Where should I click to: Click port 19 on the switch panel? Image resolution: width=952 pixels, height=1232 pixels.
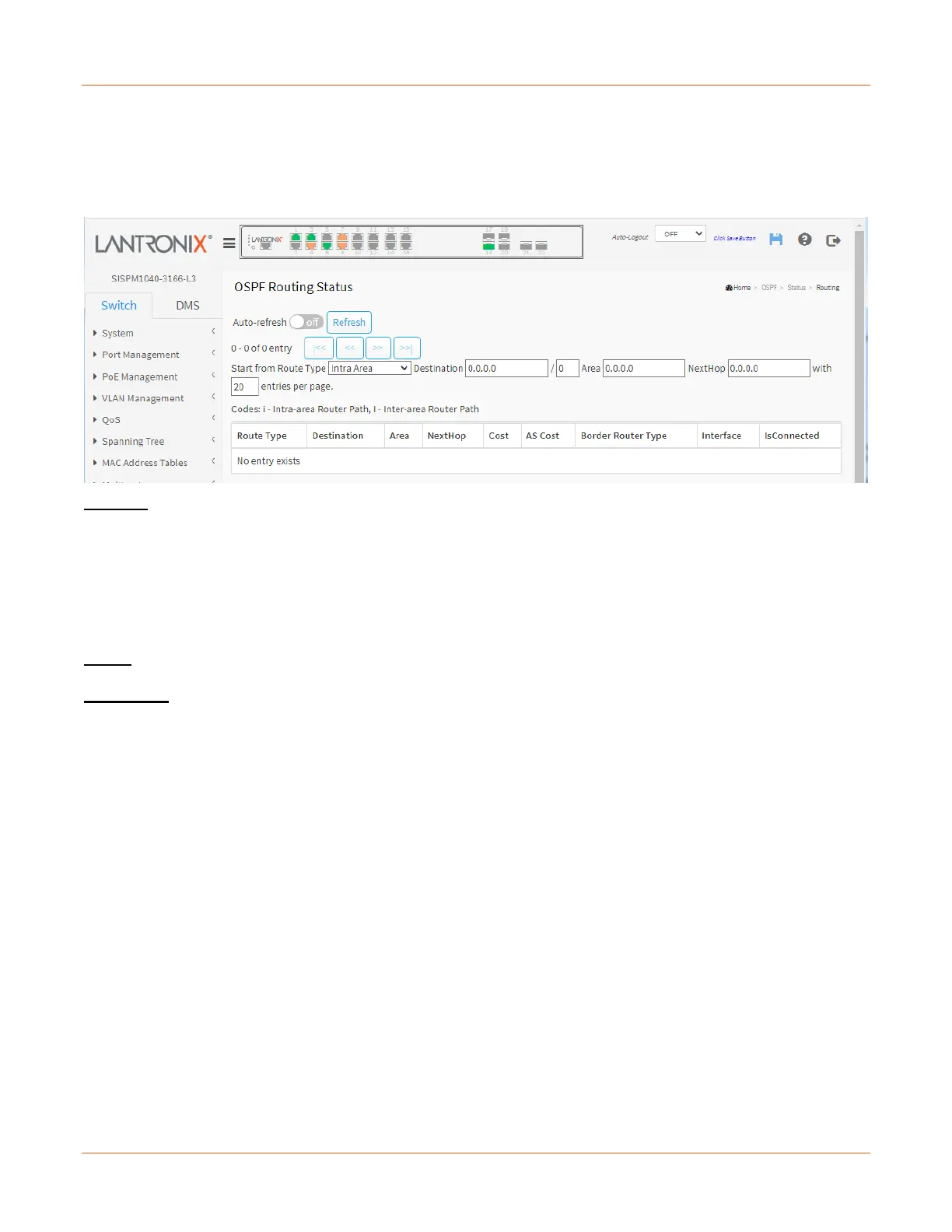point(504,237)
